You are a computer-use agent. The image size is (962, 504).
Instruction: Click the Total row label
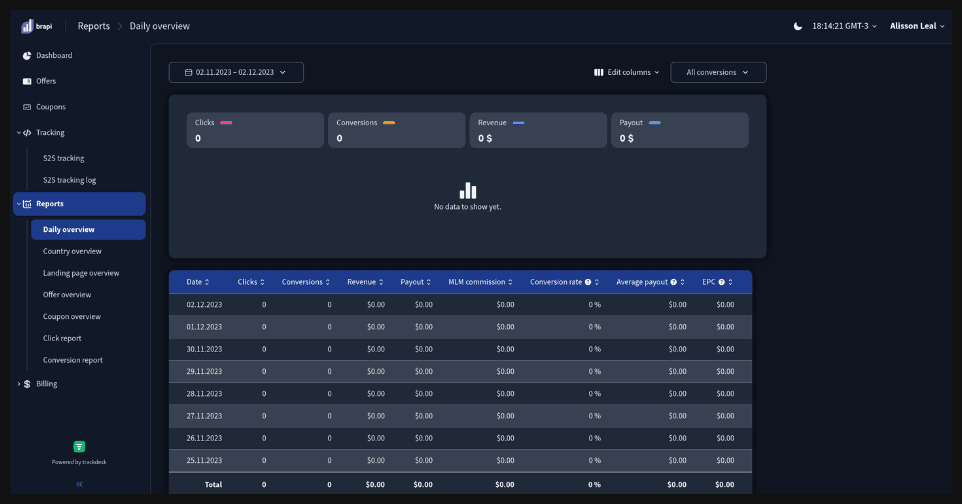click(214, 484)
